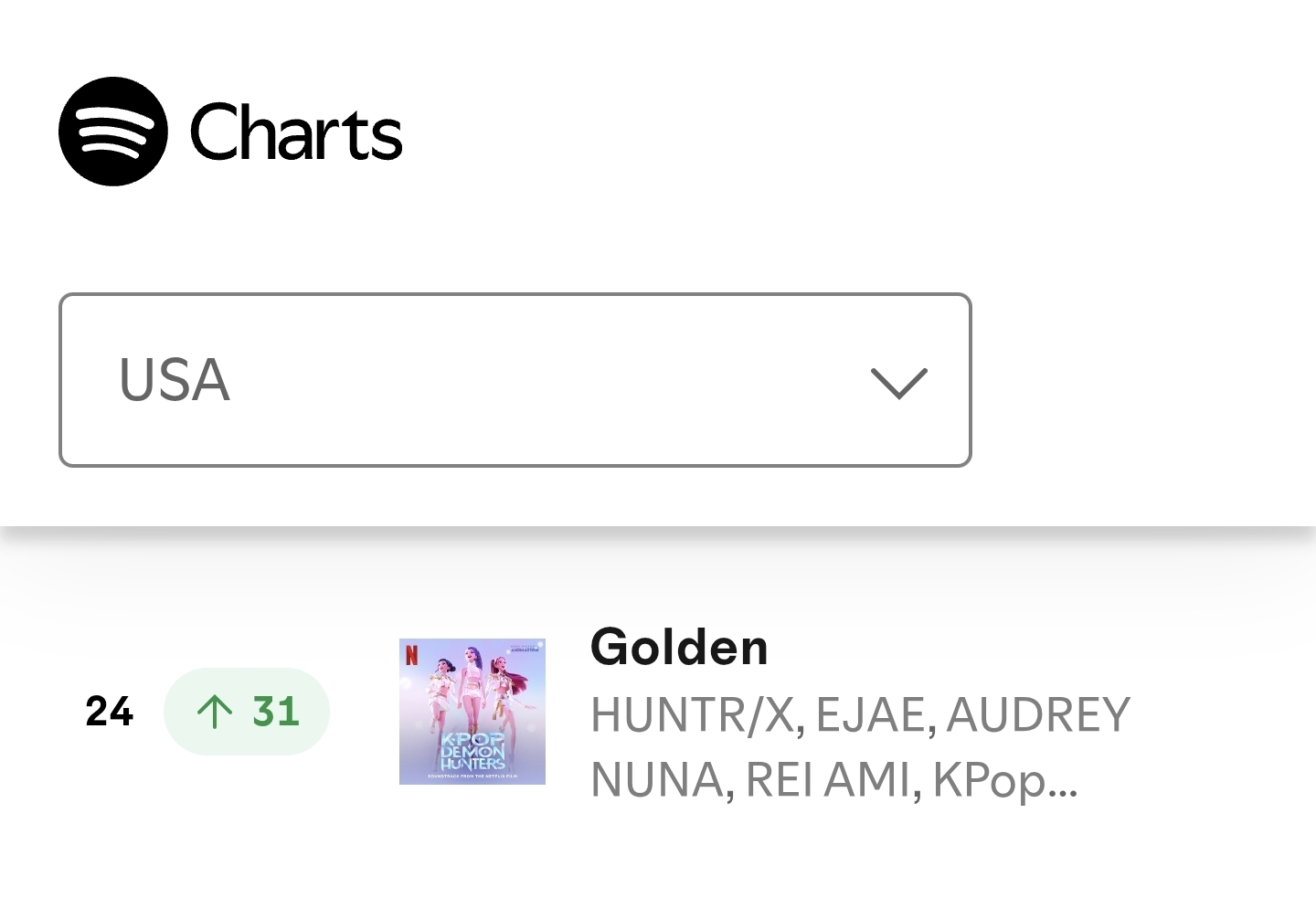Open the Golden track title
Viewport: 1316px width, 898px height.
coord(679,648)
